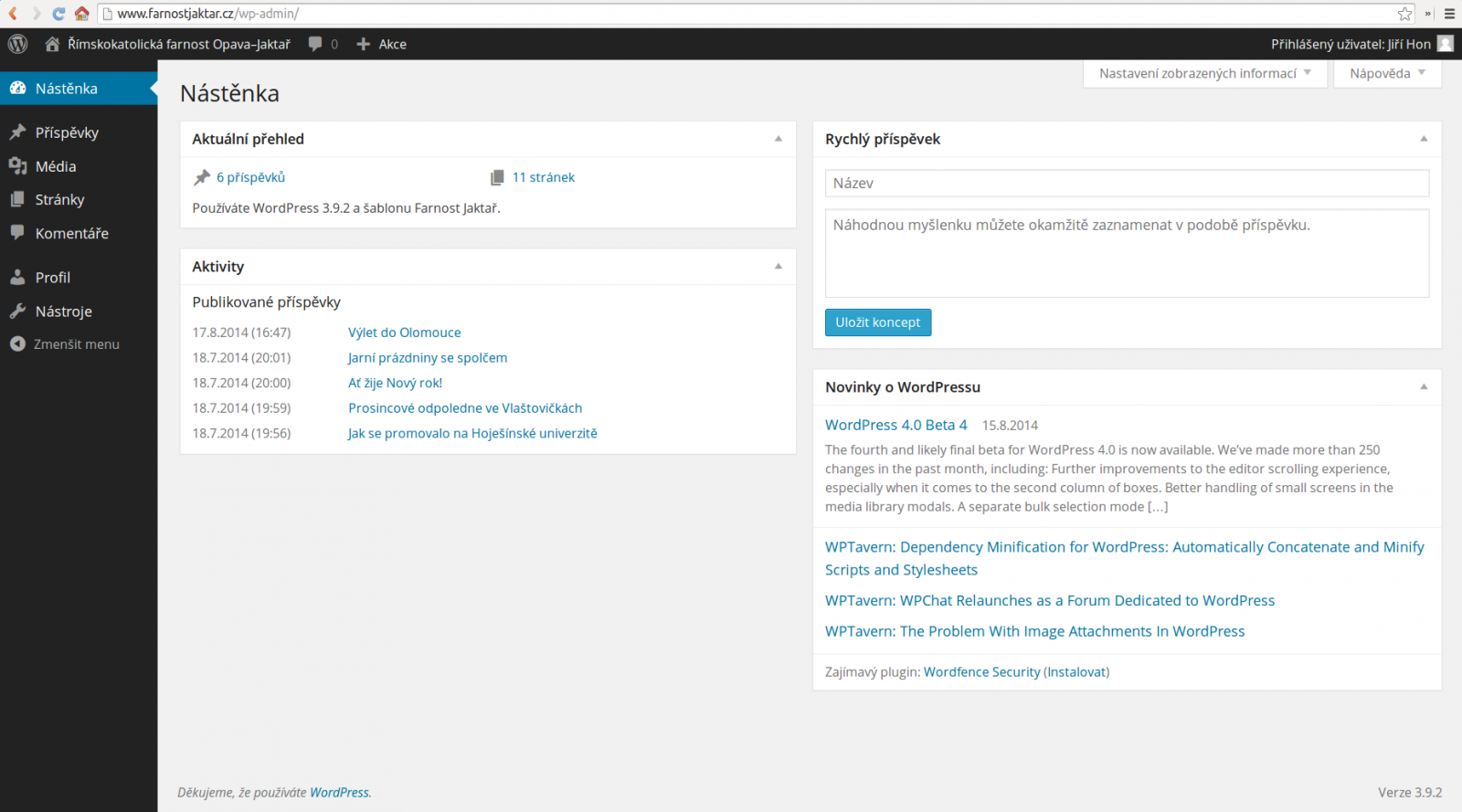Viewport: 1462px width, 812px height.
Task: Bookmark the page with the star icon
Action: click(1404, 14)
